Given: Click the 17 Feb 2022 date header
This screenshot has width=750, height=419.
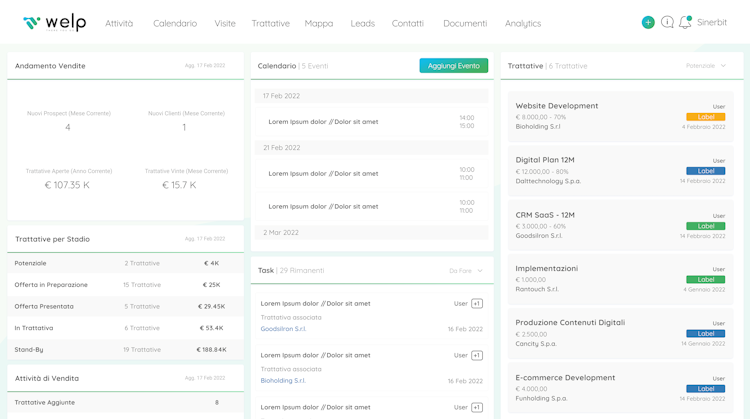Looking at the screenshot, I should point(372,96).
